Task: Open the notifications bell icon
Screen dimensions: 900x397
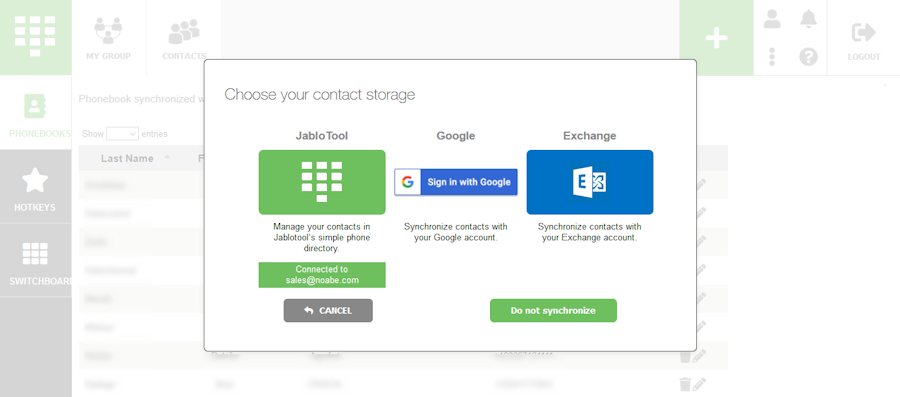Action: coord(808,19)
